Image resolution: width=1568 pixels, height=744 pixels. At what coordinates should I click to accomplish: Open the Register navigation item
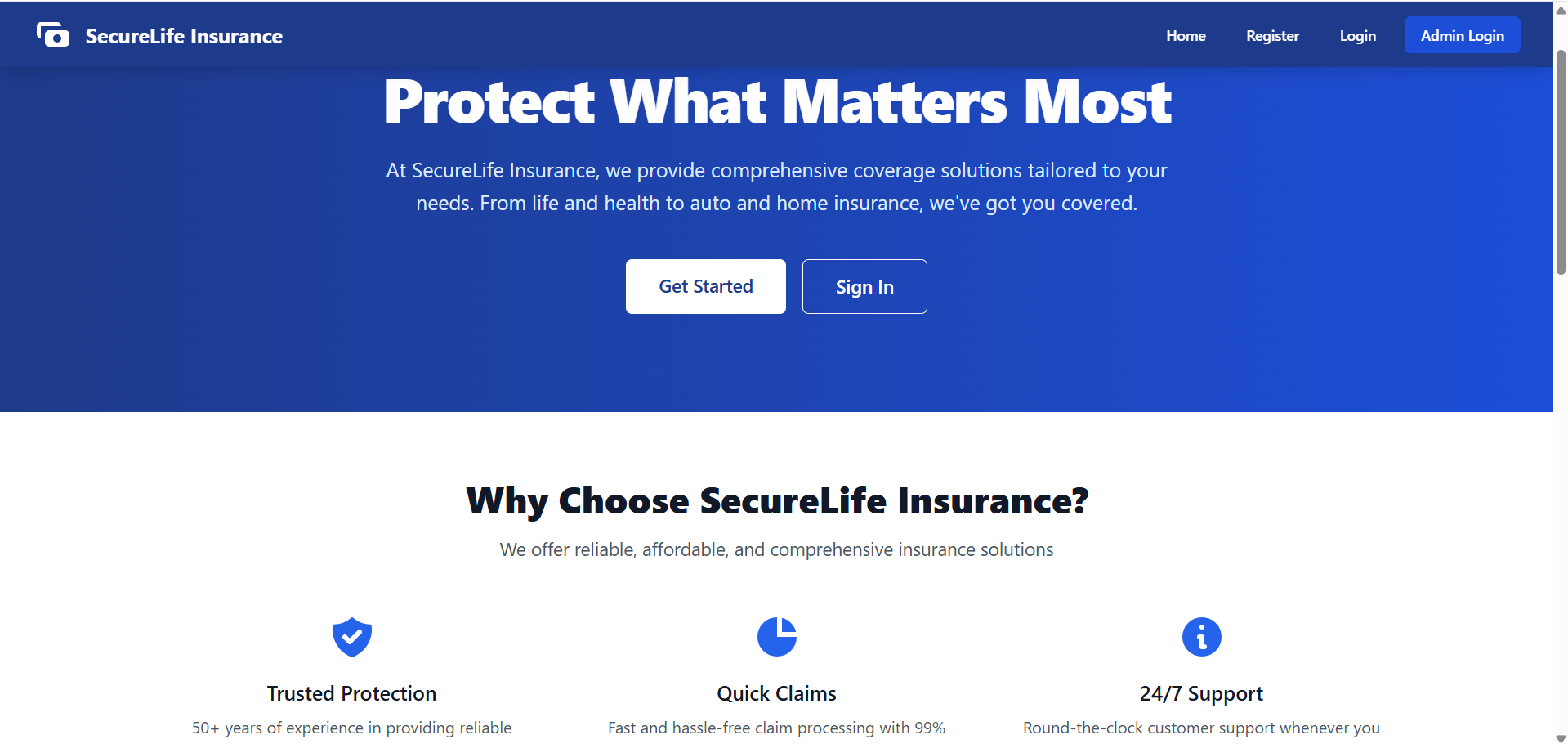coord(1272,35)
